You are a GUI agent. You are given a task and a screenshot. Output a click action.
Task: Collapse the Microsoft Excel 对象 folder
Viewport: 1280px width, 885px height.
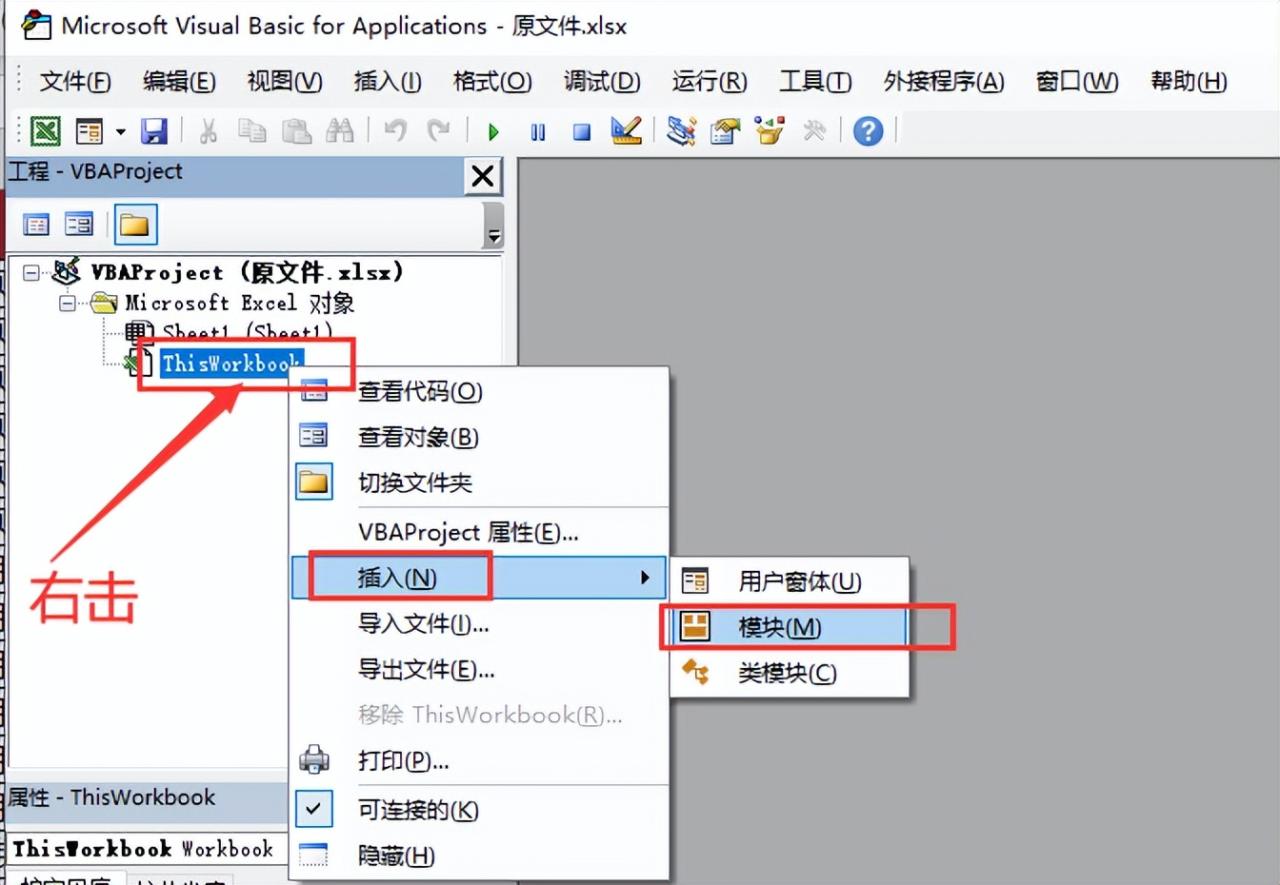(x=68, y=302)
